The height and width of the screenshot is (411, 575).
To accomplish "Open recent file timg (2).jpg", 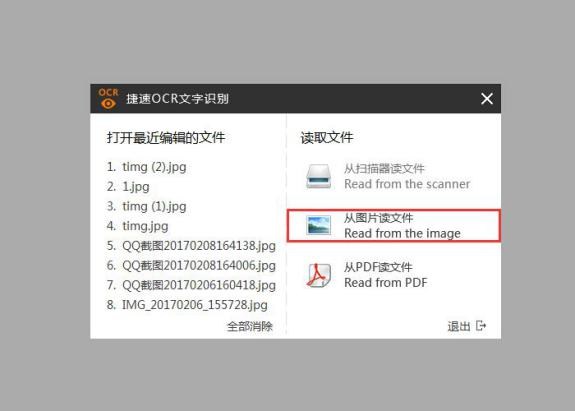I will tap(147, 167).
